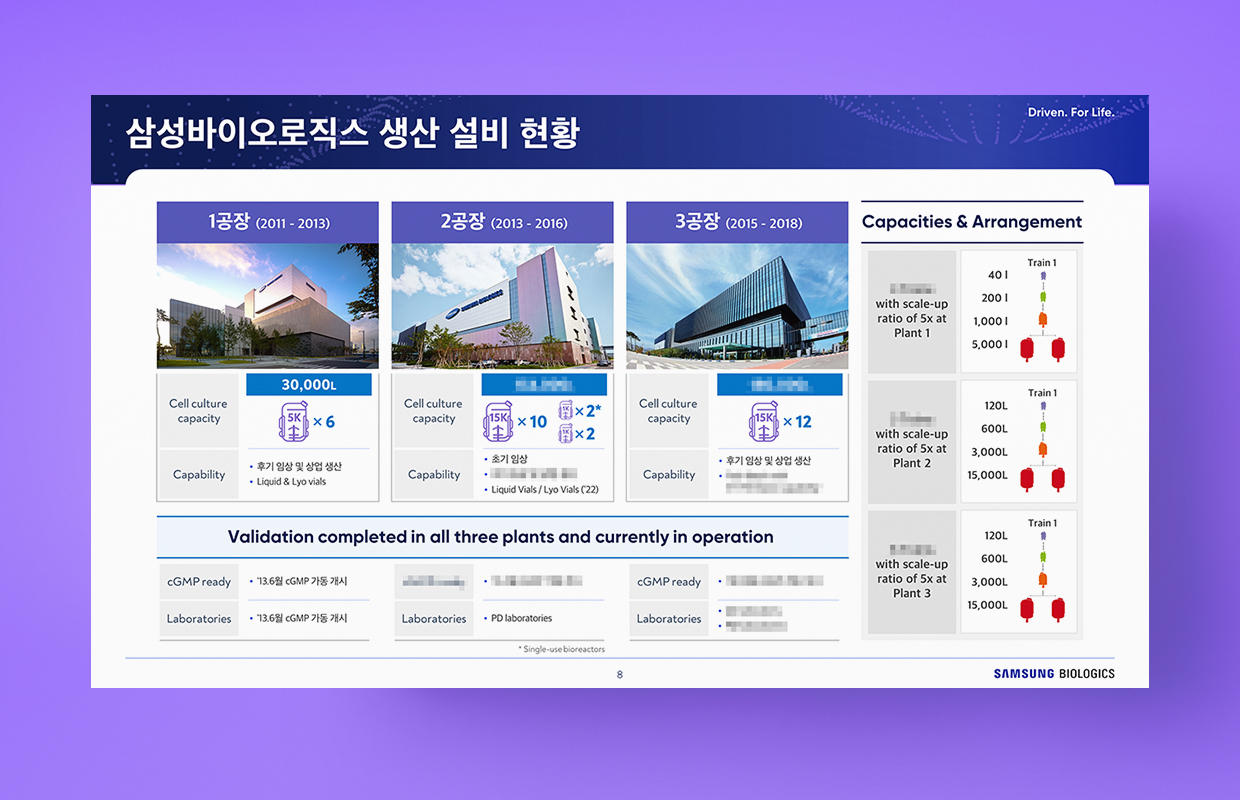Image resolution: width=1240 pixels, height=800 pixels.
Task: Click cGMP ready label in third column
Action: point(669,582)
